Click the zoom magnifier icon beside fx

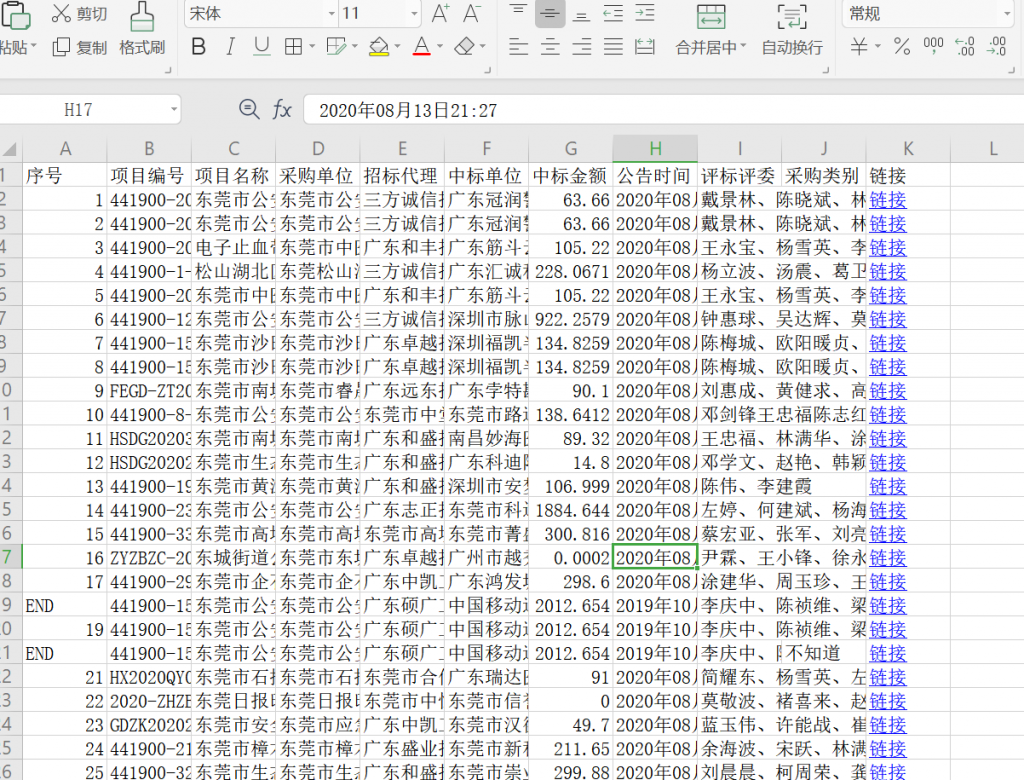tap(248, 109)
